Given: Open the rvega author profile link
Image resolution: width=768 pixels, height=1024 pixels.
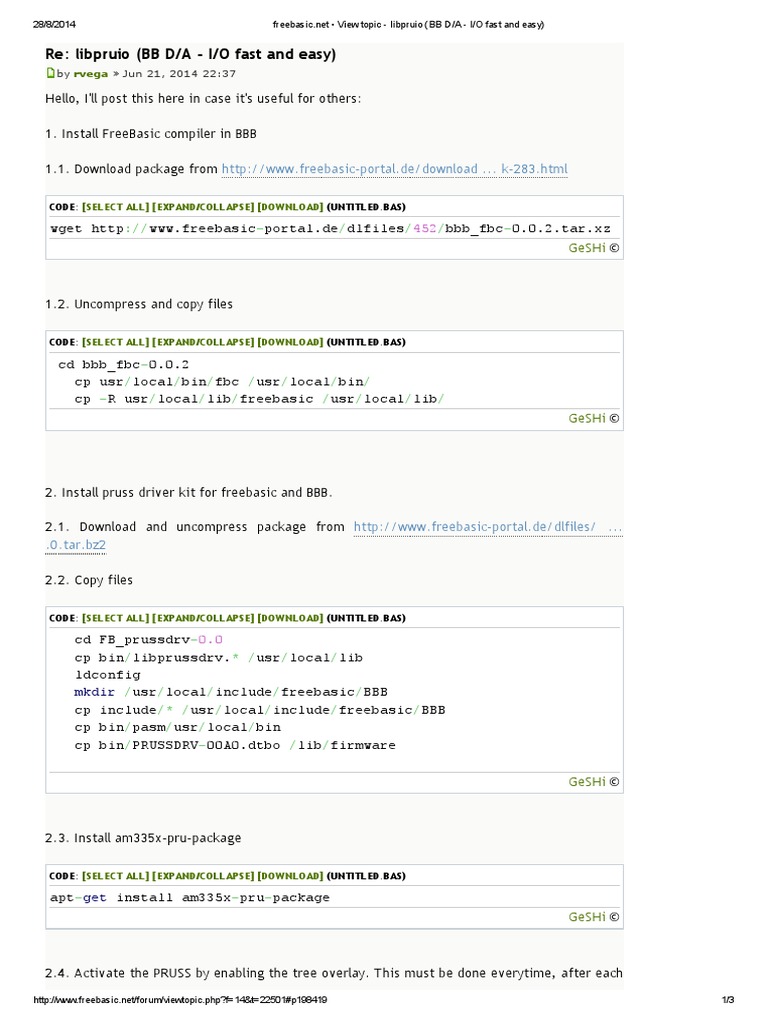Looking at the screenshot, I should (x=90, y=74).
